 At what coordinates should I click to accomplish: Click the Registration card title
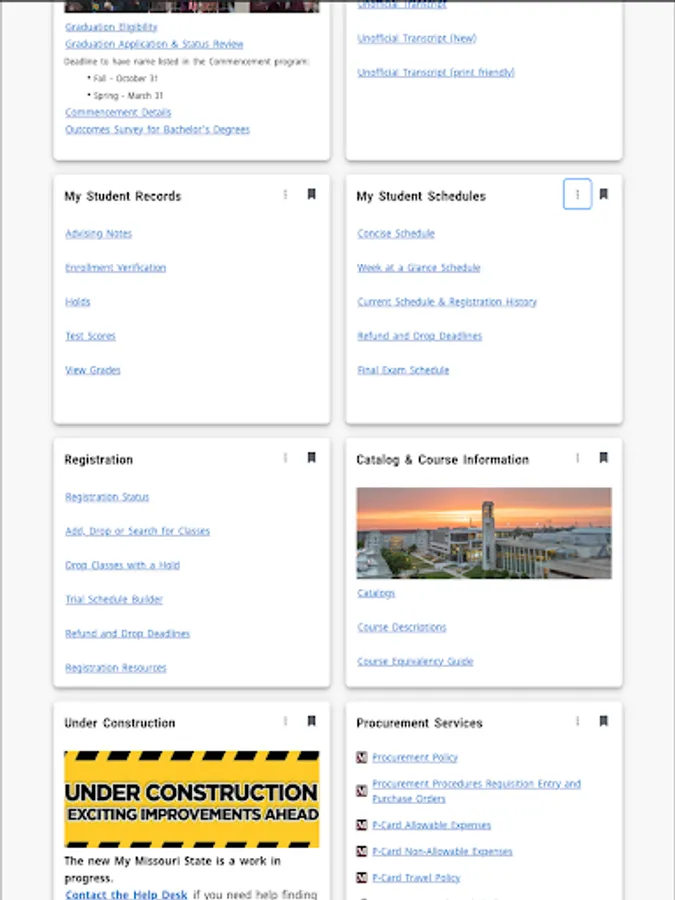click(99, 460)
